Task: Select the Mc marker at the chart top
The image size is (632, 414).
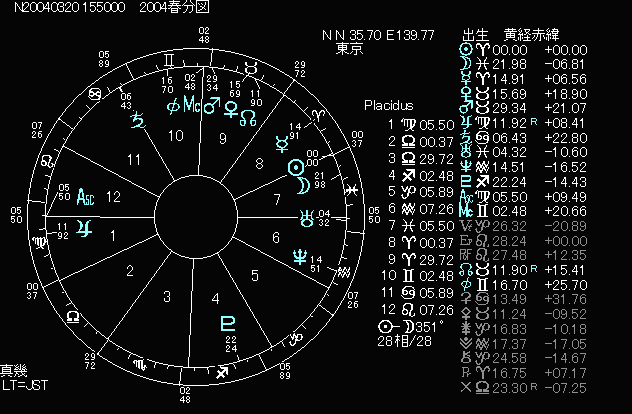Action: [x=192, y=106]
